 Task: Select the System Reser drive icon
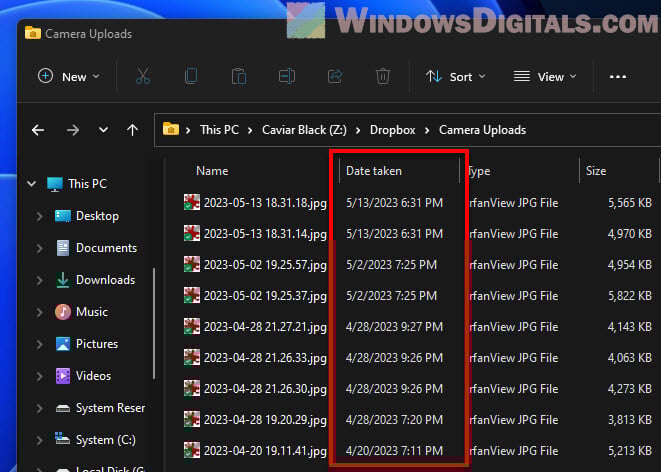click(63, 408)
